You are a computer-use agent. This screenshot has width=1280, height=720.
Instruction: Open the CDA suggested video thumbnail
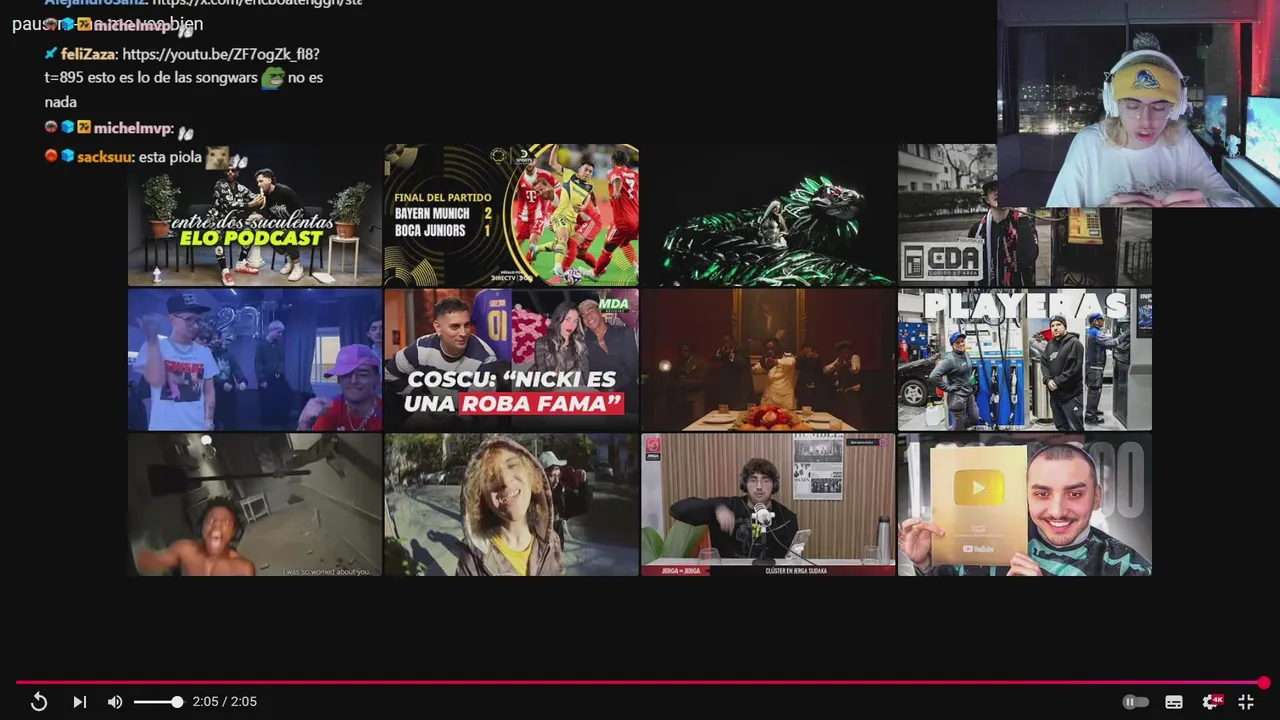[1024, 246]
